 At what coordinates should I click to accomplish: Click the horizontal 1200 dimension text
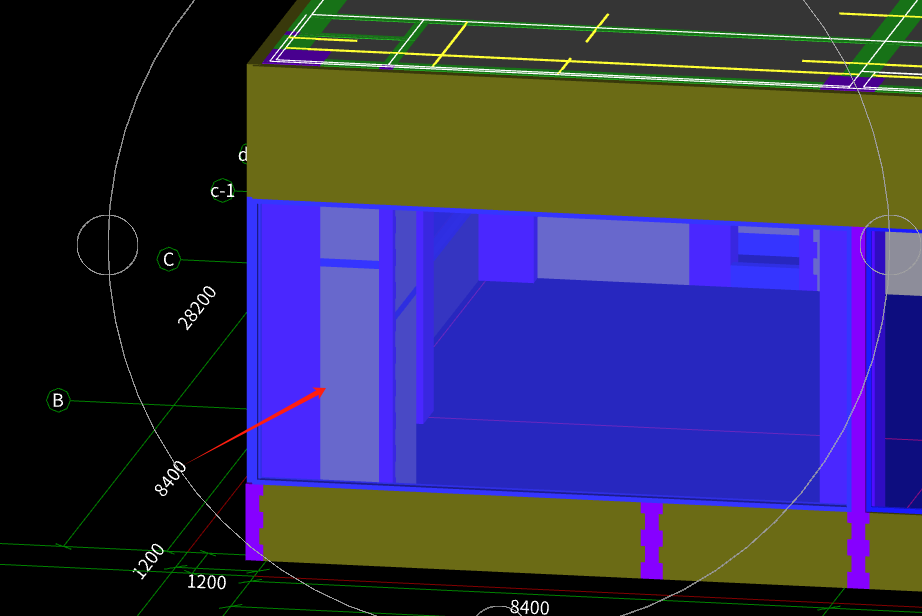click(206, 582)
